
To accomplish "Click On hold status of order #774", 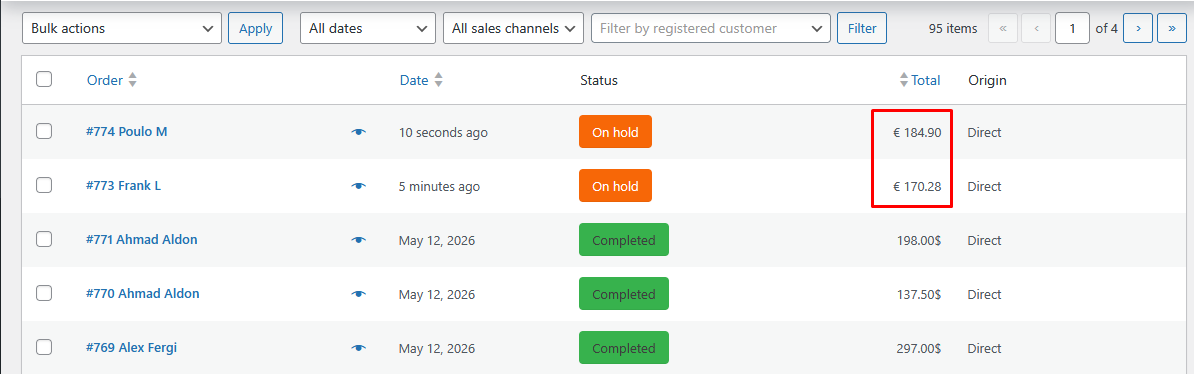I will coord(615,132).
